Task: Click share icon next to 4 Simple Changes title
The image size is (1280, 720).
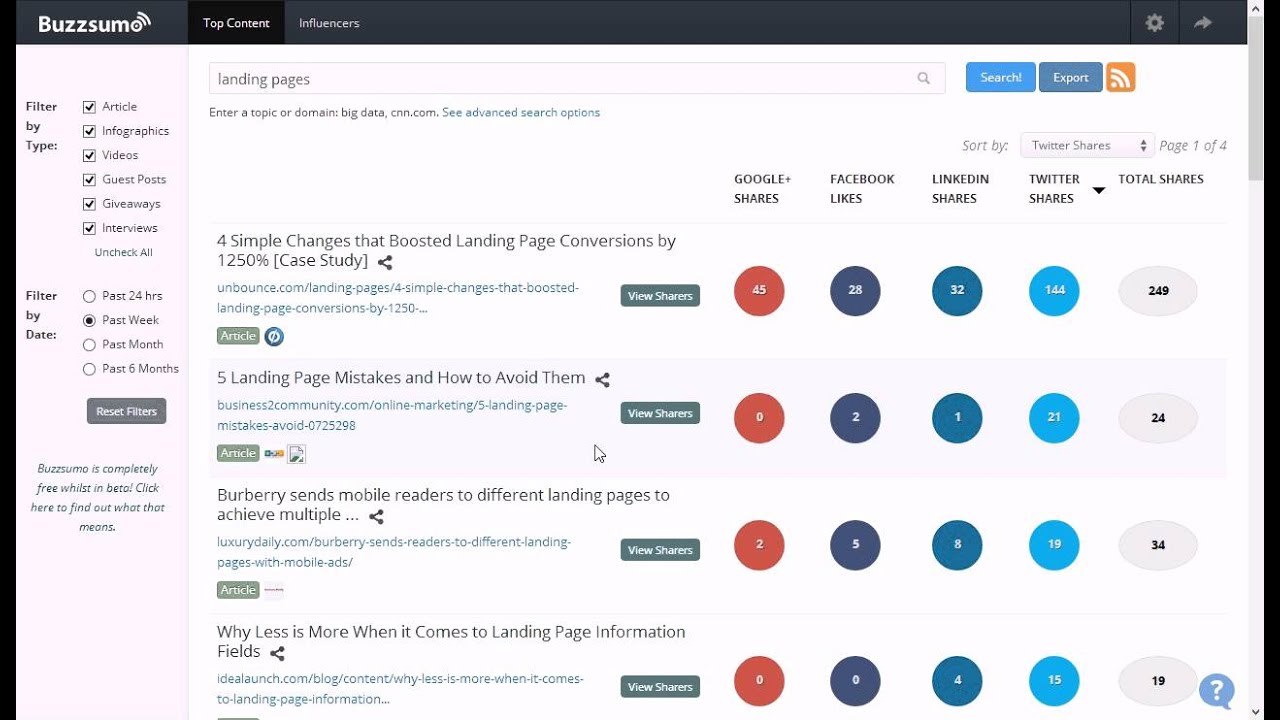Action: tap(385, 262)
